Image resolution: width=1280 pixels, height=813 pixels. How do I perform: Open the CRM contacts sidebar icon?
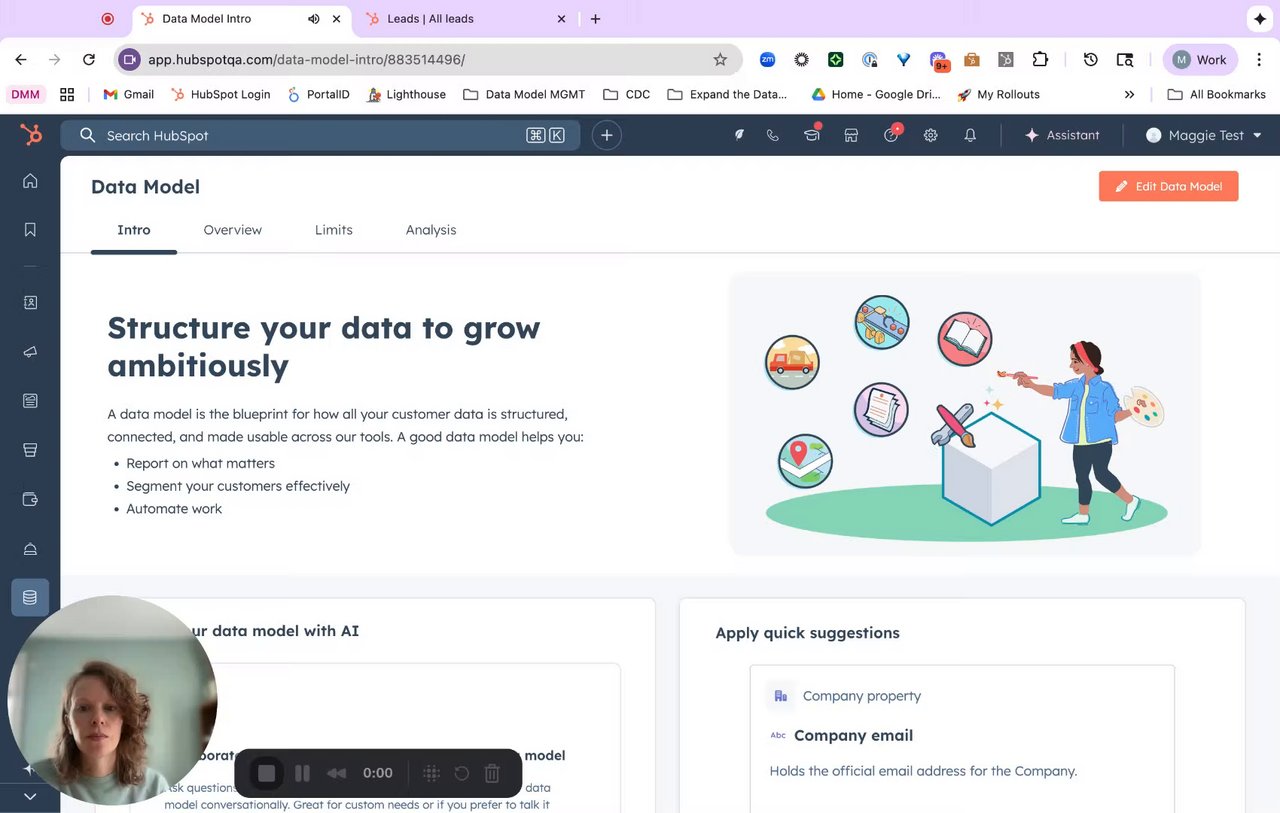30,303
